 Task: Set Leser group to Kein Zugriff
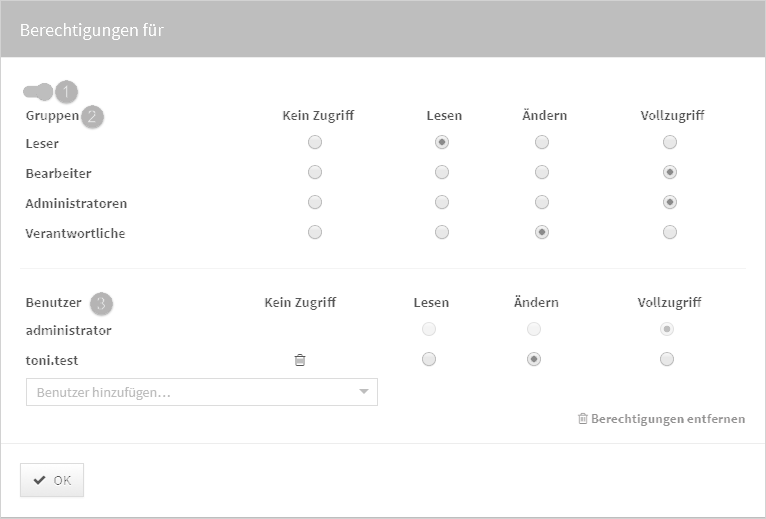click(315, 143)
